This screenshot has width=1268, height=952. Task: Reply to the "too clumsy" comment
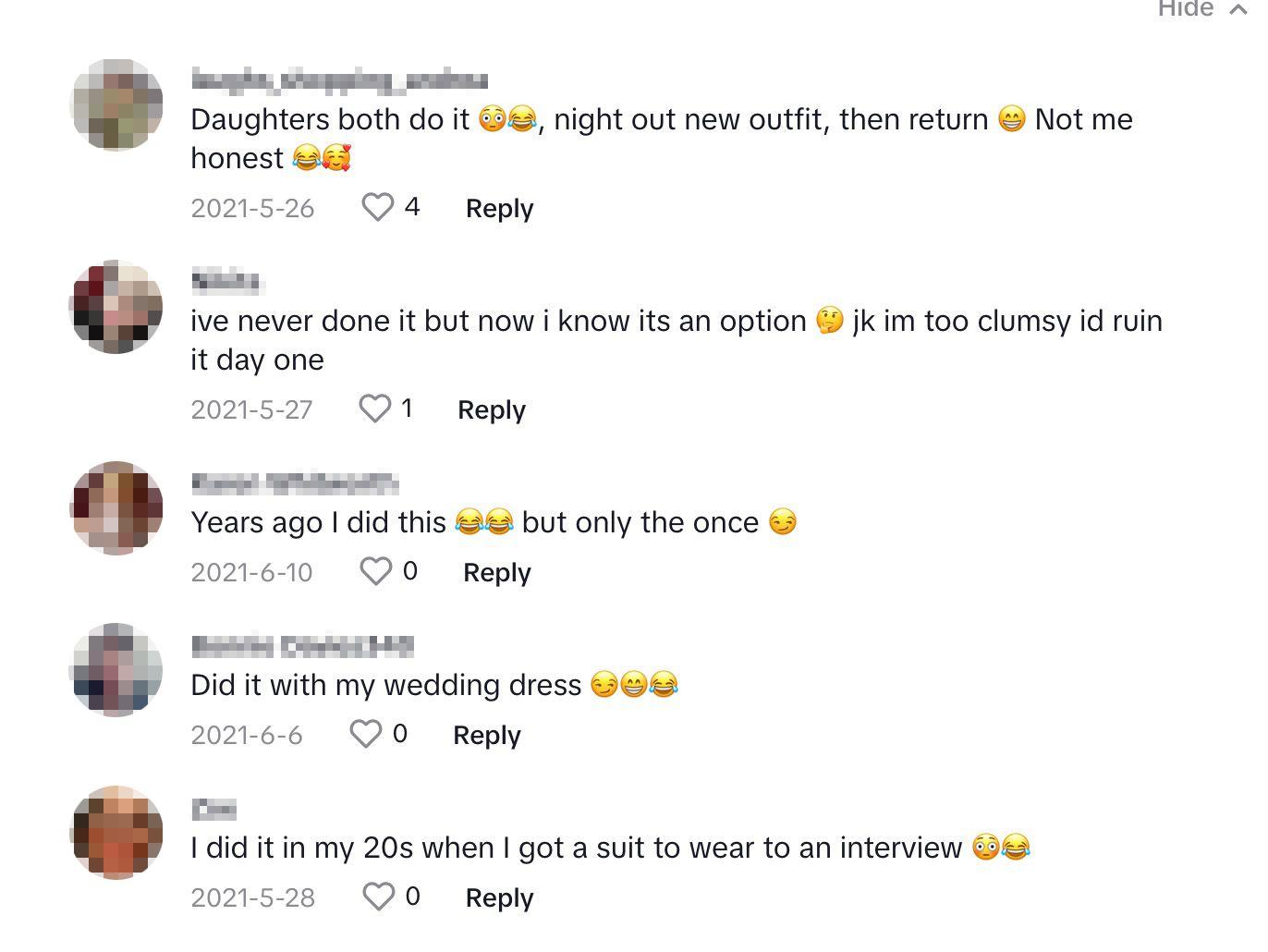click(x=491, y=409)
